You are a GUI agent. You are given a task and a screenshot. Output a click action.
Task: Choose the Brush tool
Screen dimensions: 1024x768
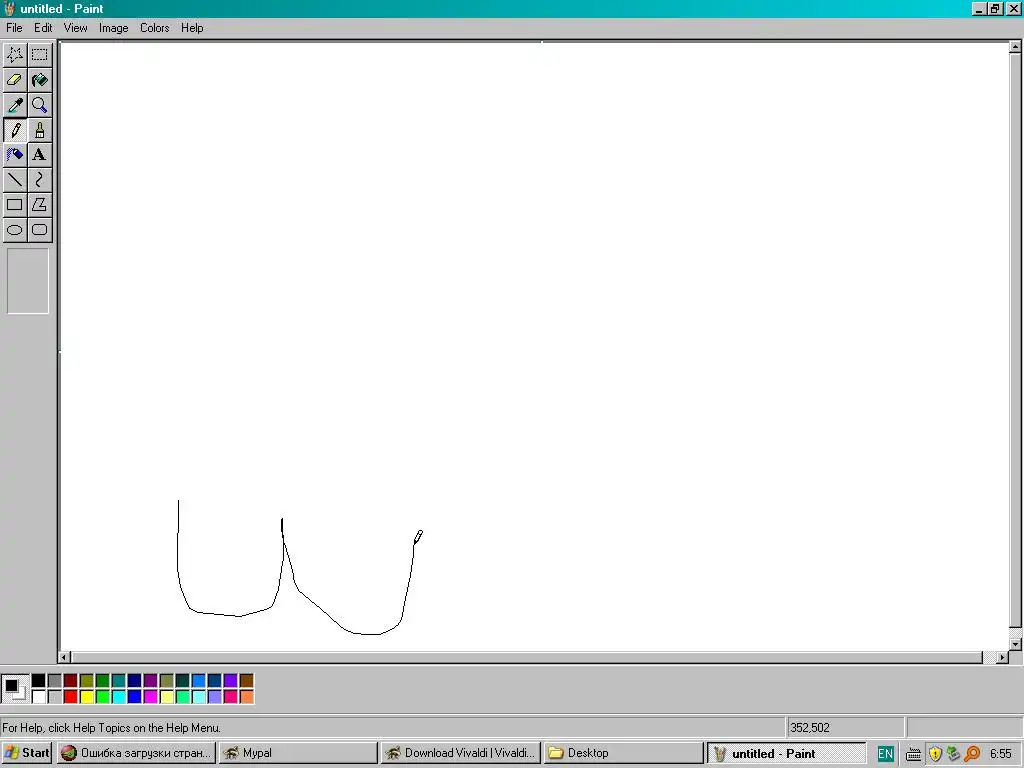point(40,130)
